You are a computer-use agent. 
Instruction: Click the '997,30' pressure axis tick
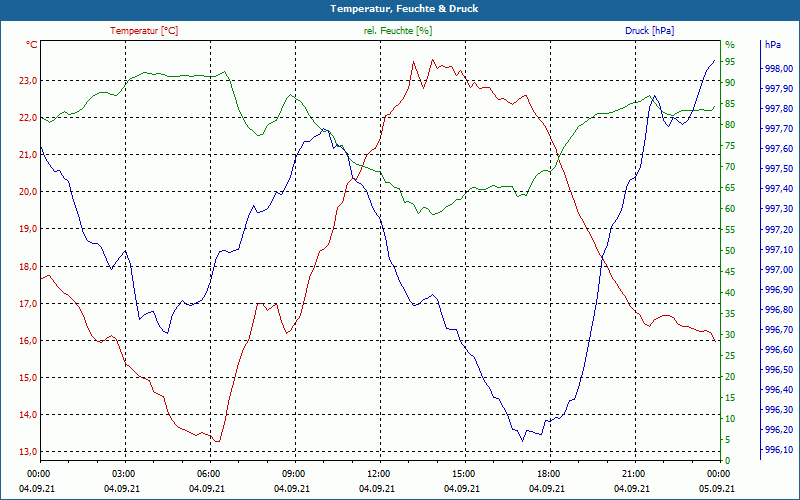tap(780, 209)
